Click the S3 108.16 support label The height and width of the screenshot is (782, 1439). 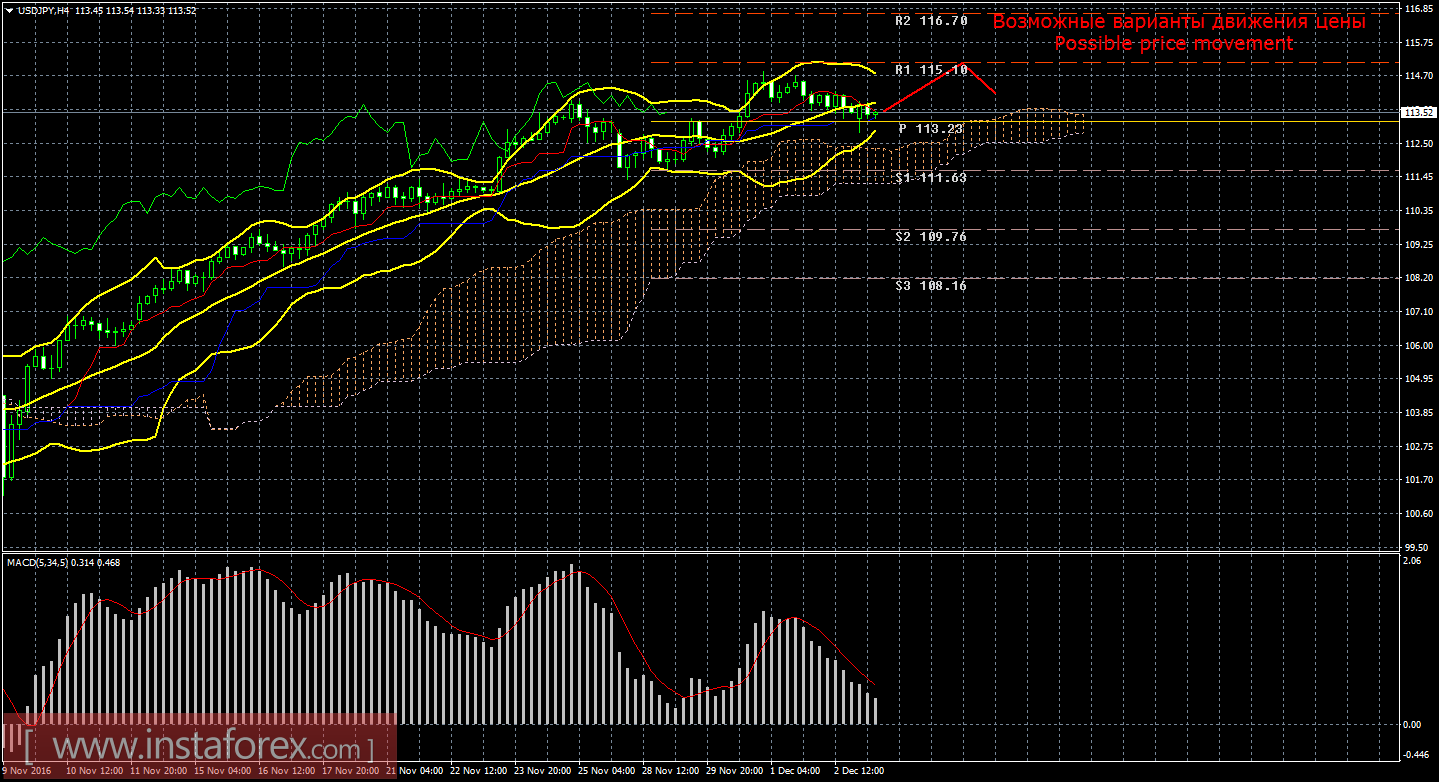tap(931, 286)
